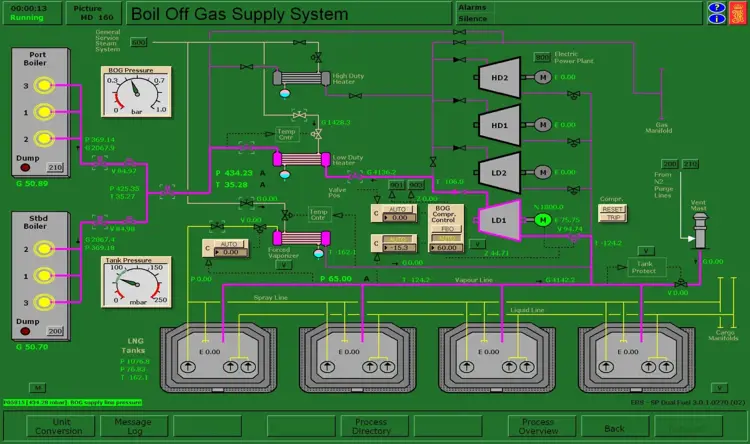This screenshot has height=444, width=750.
Task: Click the Electric Power Plant 800 link box
Action: pos(542,57)
